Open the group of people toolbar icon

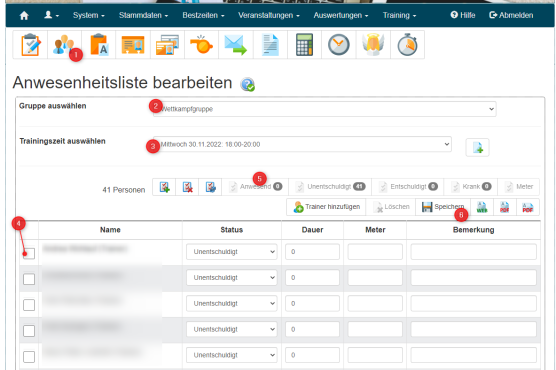tap(64, 45)
